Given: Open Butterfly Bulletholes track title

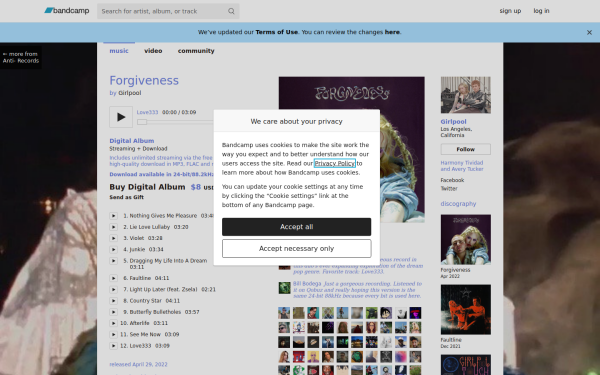Looking at the screenshot, I should (155, 312).
